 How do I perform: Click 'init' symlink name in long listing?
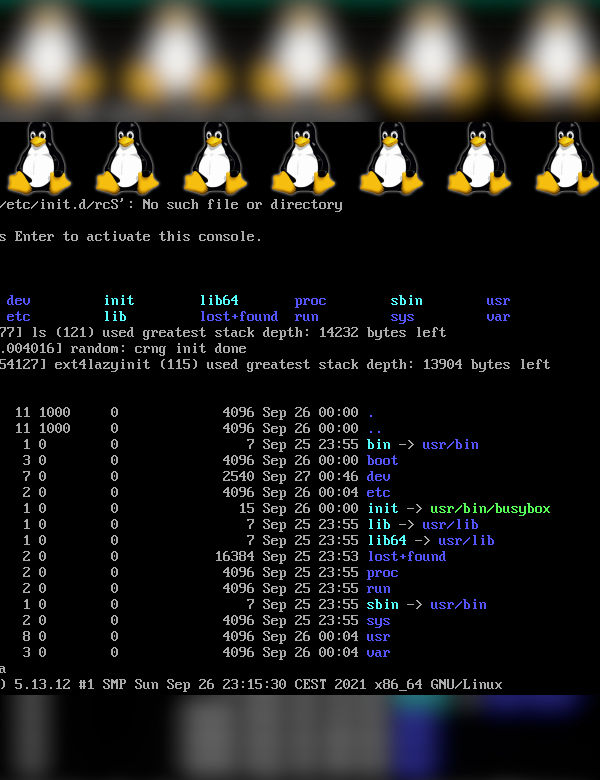click(383, 508)
